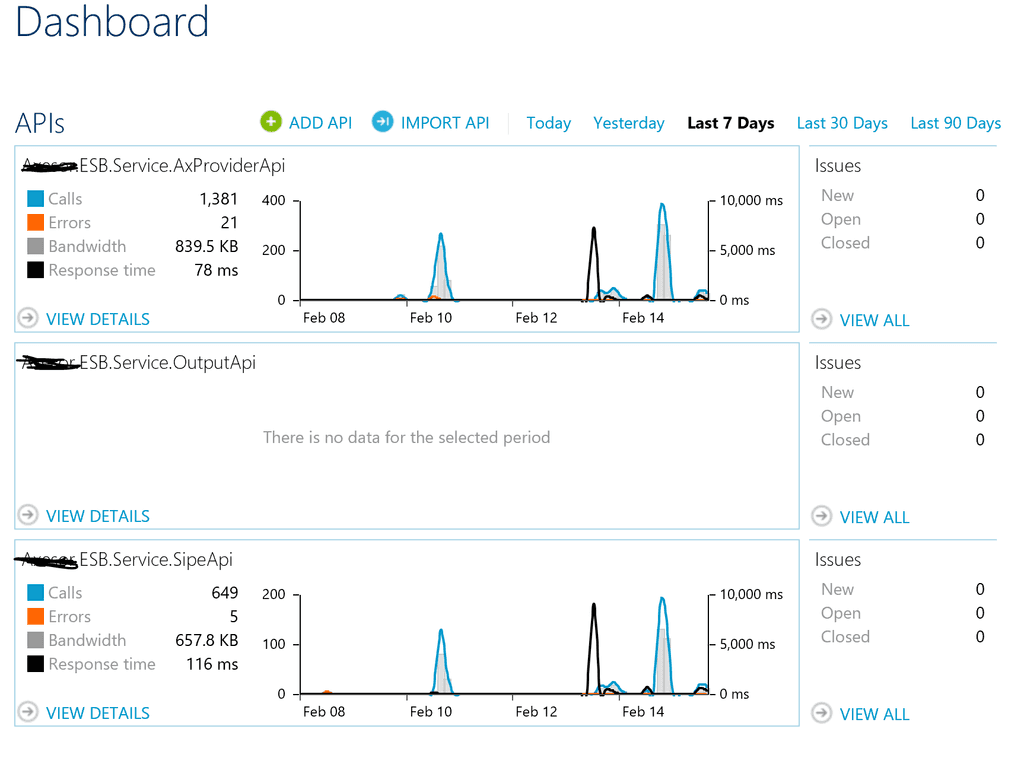Click arrow icon beside AxProviderApi issues VIEW ALL
The width and height of the screenshot is (1024, 768).
click(x=822, y=319)
